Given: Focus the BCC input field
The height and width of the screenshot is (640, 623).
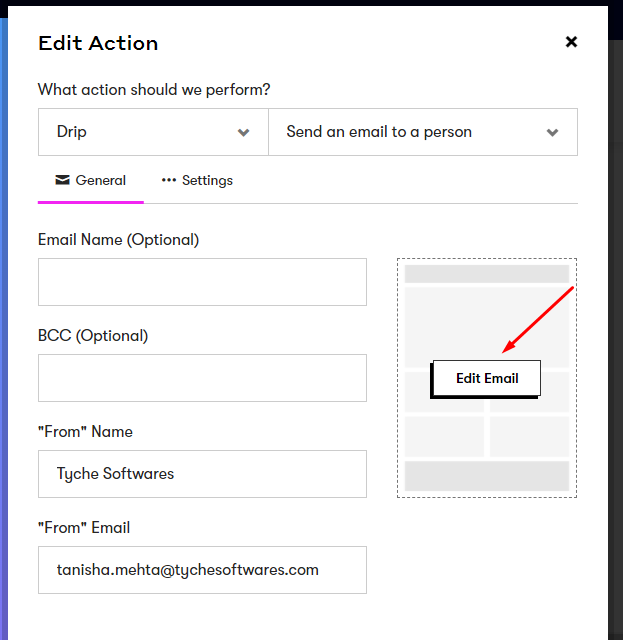Looking at the screenshot, I should coord(202,378).
